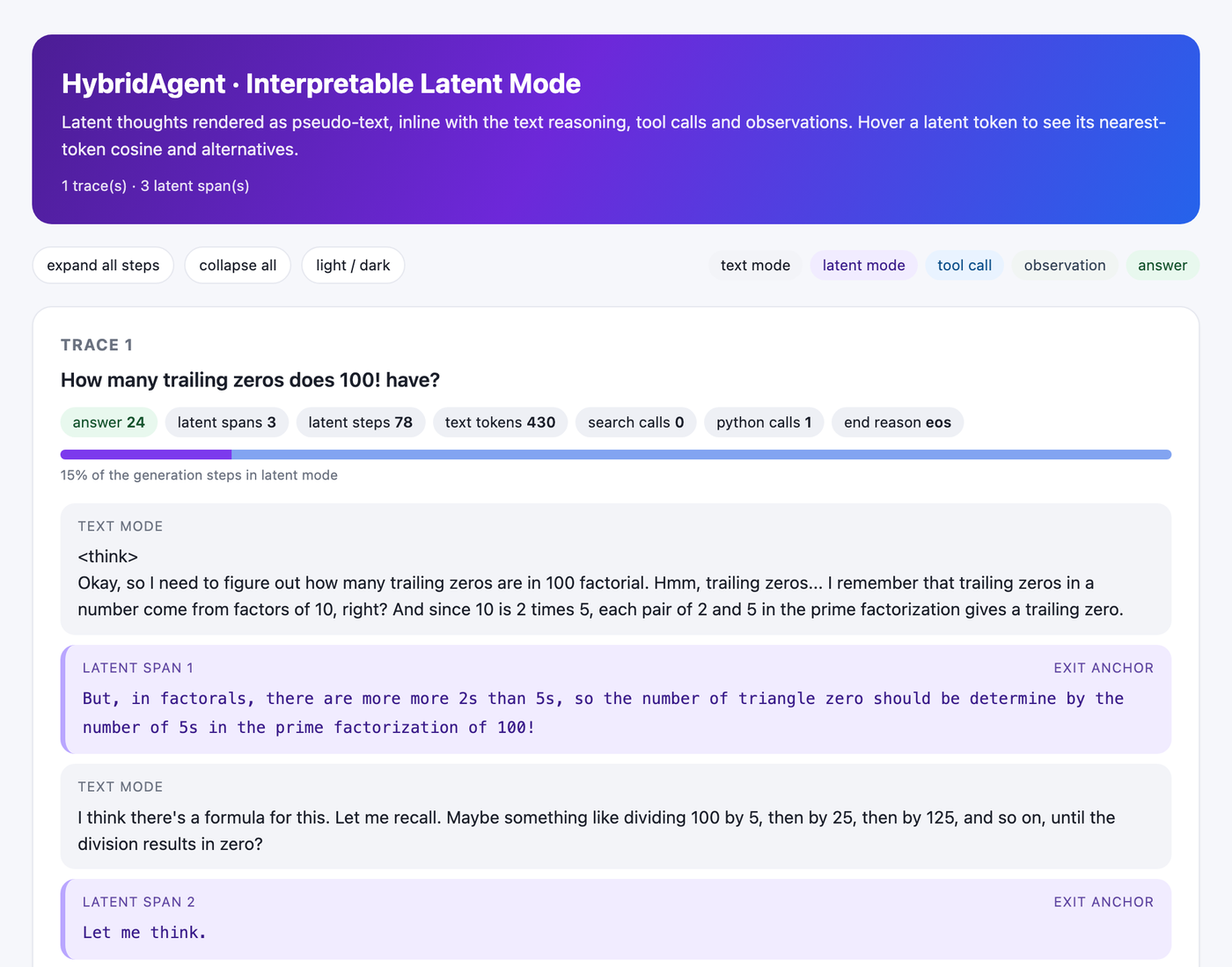Select the text mode legend chip
The width and height of the screenshot is (1232, 967).
coord(755,265)
